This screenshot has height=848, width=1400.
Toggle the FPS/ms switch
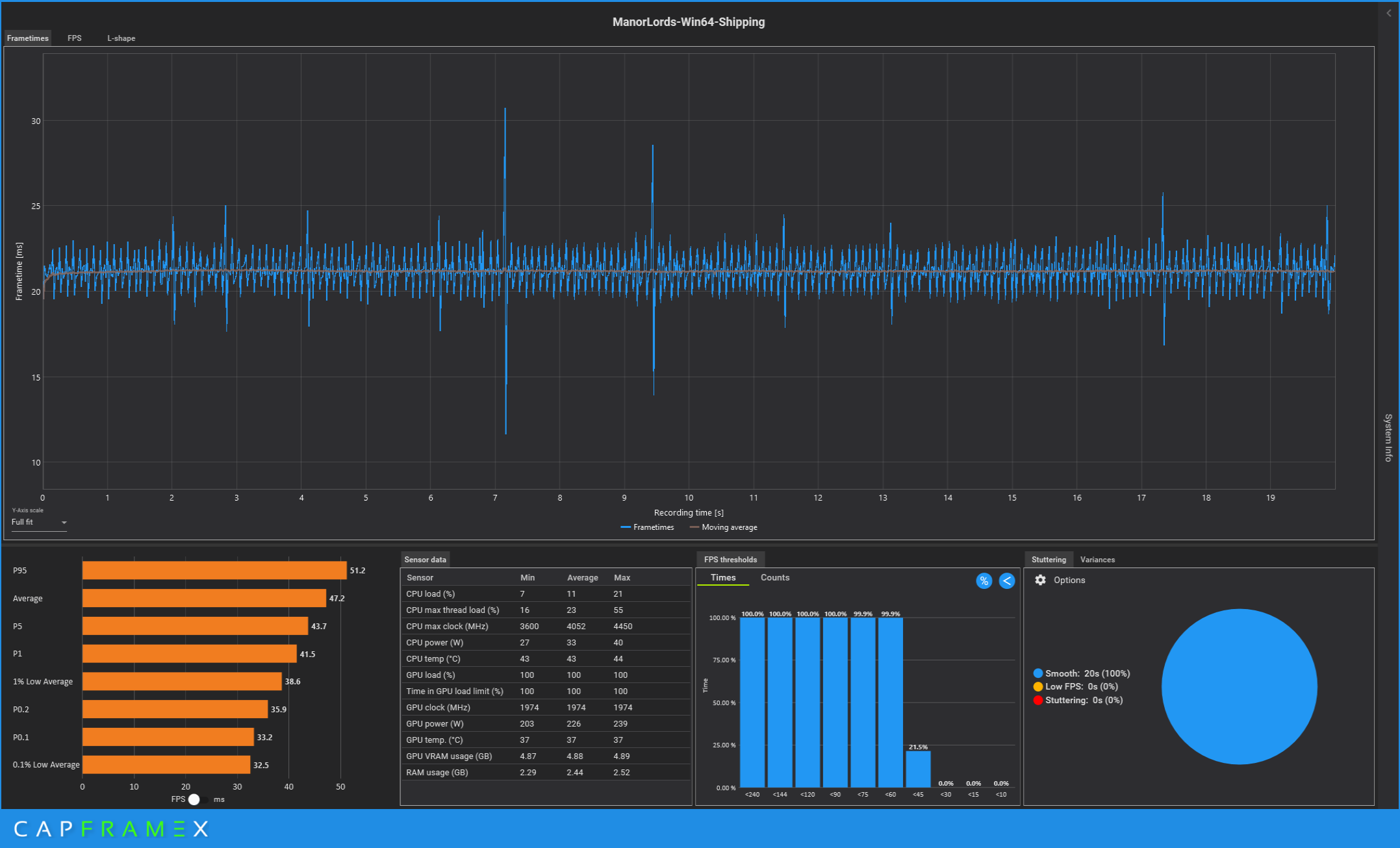[x=197, y=799]
